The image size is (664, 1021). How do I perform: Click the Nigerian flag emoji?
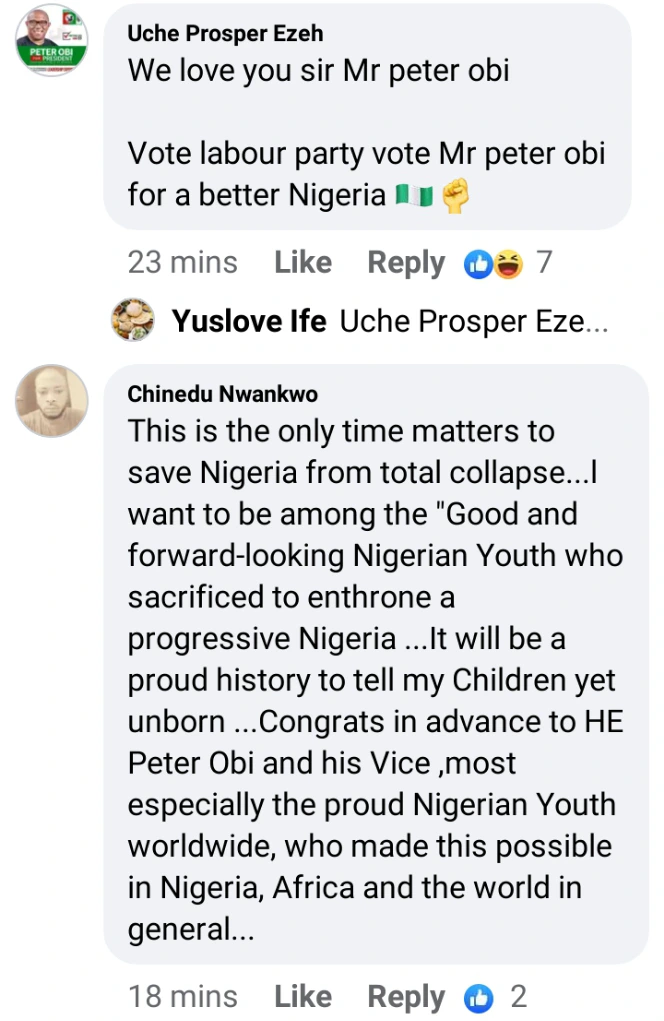pos(414,196)
